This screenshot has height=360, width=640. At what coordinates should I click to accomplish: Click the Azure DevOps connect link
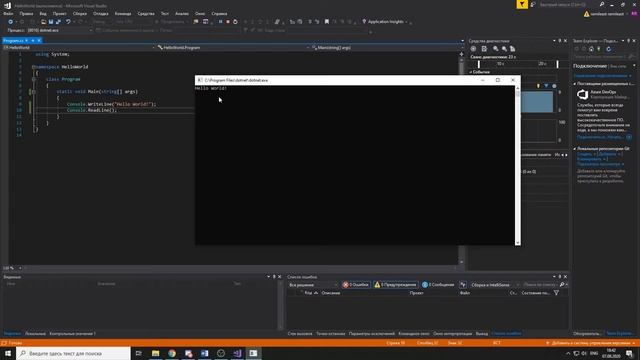600,138
